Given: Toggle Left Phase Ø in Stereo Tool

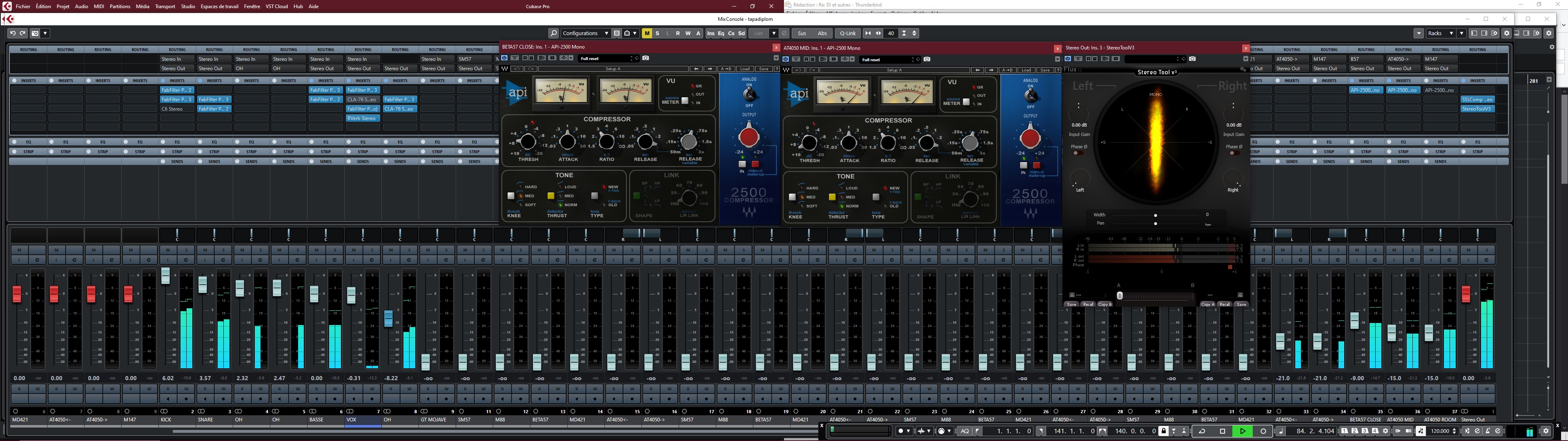Looking at the screenshot, I should point(1078,153).
